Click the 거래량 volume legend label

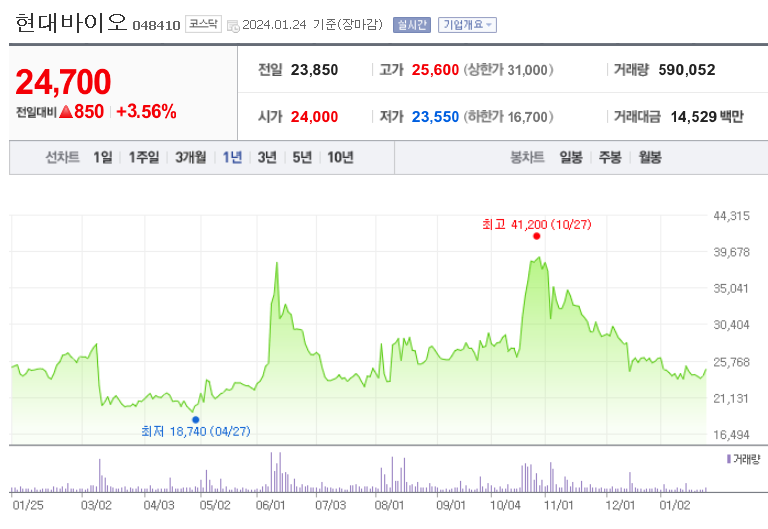746,459
